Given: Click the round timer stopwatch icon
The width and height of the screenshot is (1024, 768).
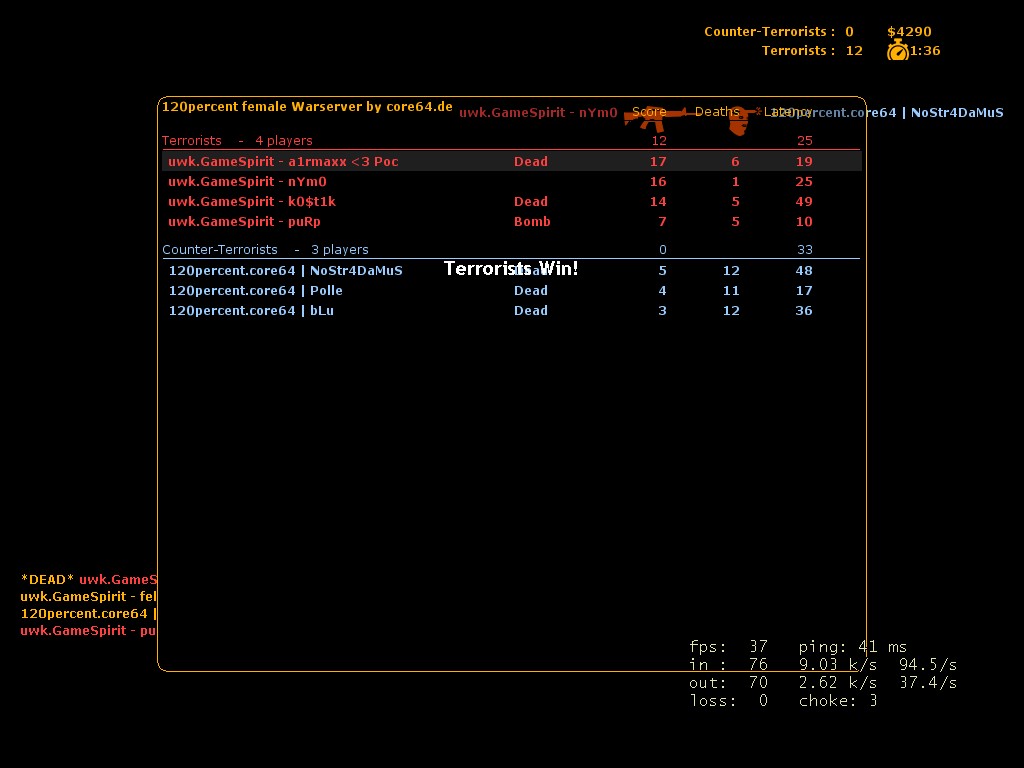Looking at the screenshot, I should click(897, 50).
